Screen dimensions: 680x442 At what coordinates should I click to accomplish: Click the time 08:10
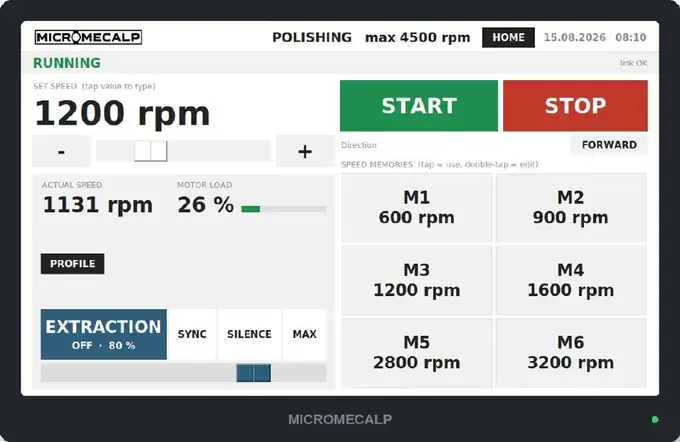tap(631, 37)
